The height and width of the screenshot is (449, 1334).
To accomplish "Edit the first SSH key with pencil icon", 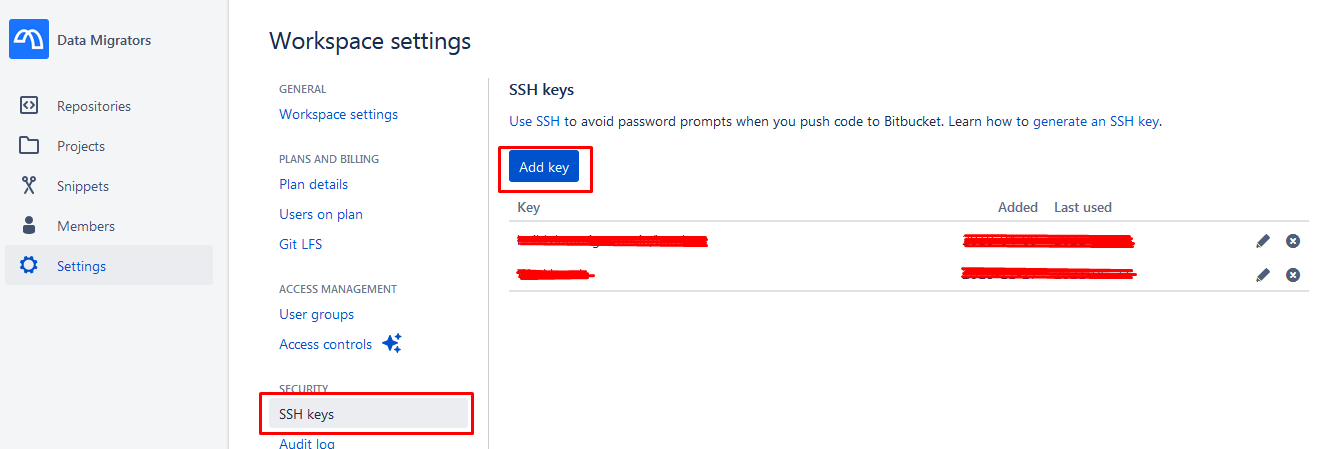I will pyautogui.click(x=1263, y=241).
